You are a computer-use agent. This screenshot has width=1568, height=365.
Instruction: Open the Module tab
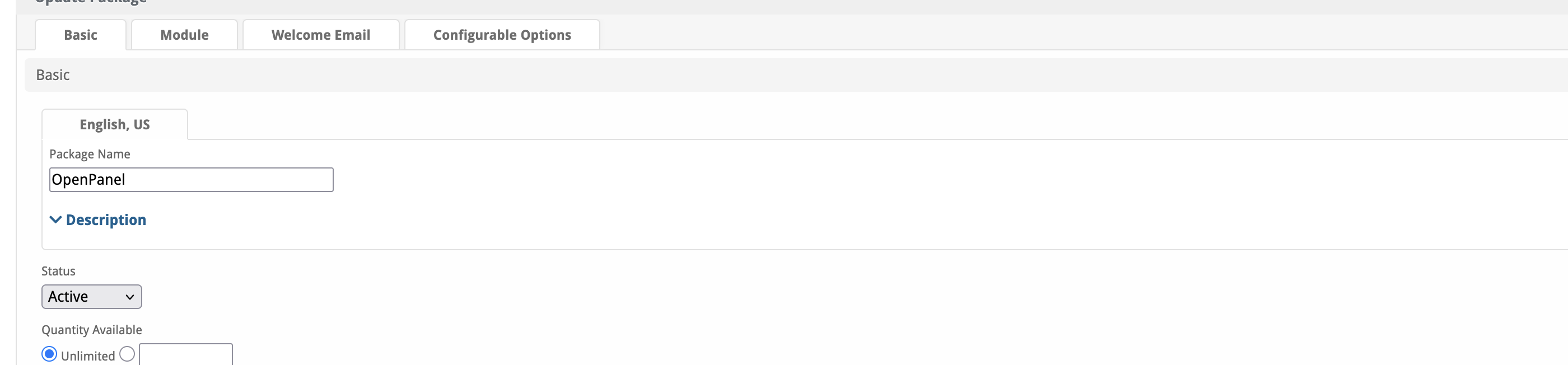pos(184,35)
